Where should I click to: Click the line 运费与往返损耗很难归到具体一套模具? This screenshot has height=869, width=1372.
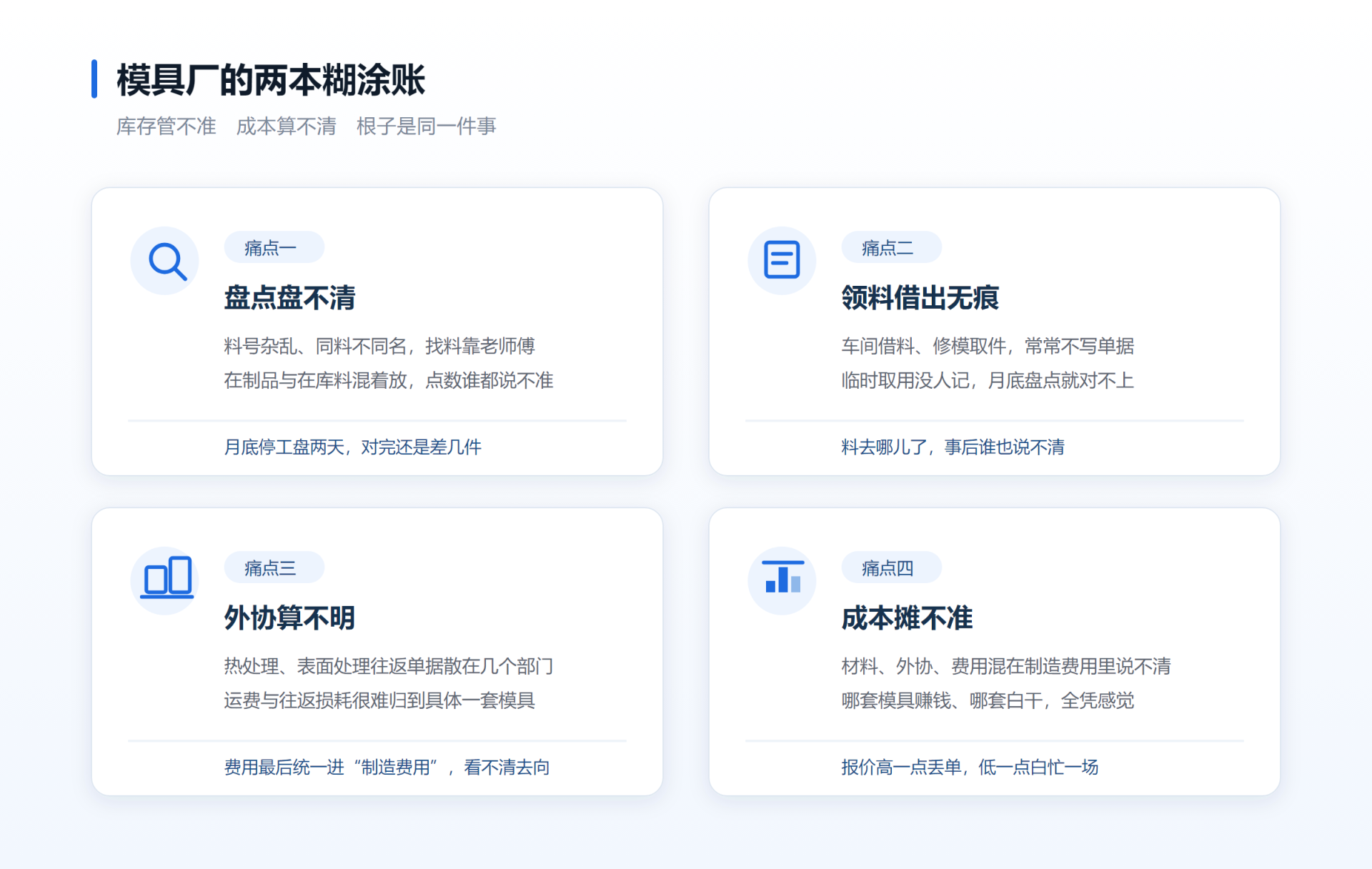coord(379,700)
